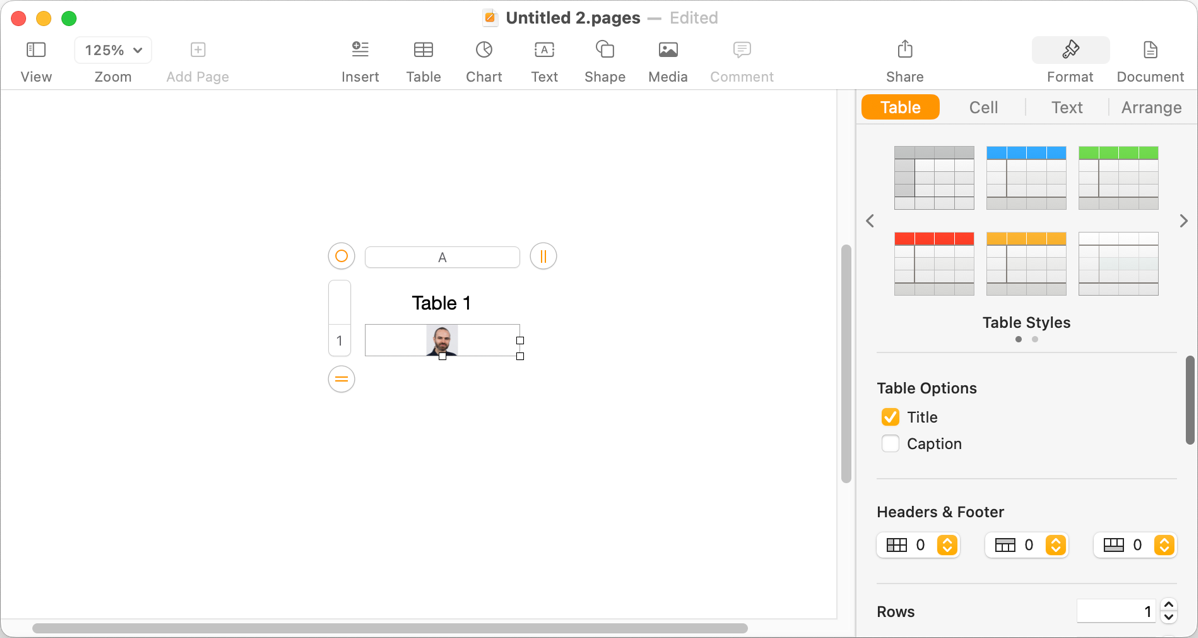
Task: Disable the table Title checkbox
Action: pos(890,417)
